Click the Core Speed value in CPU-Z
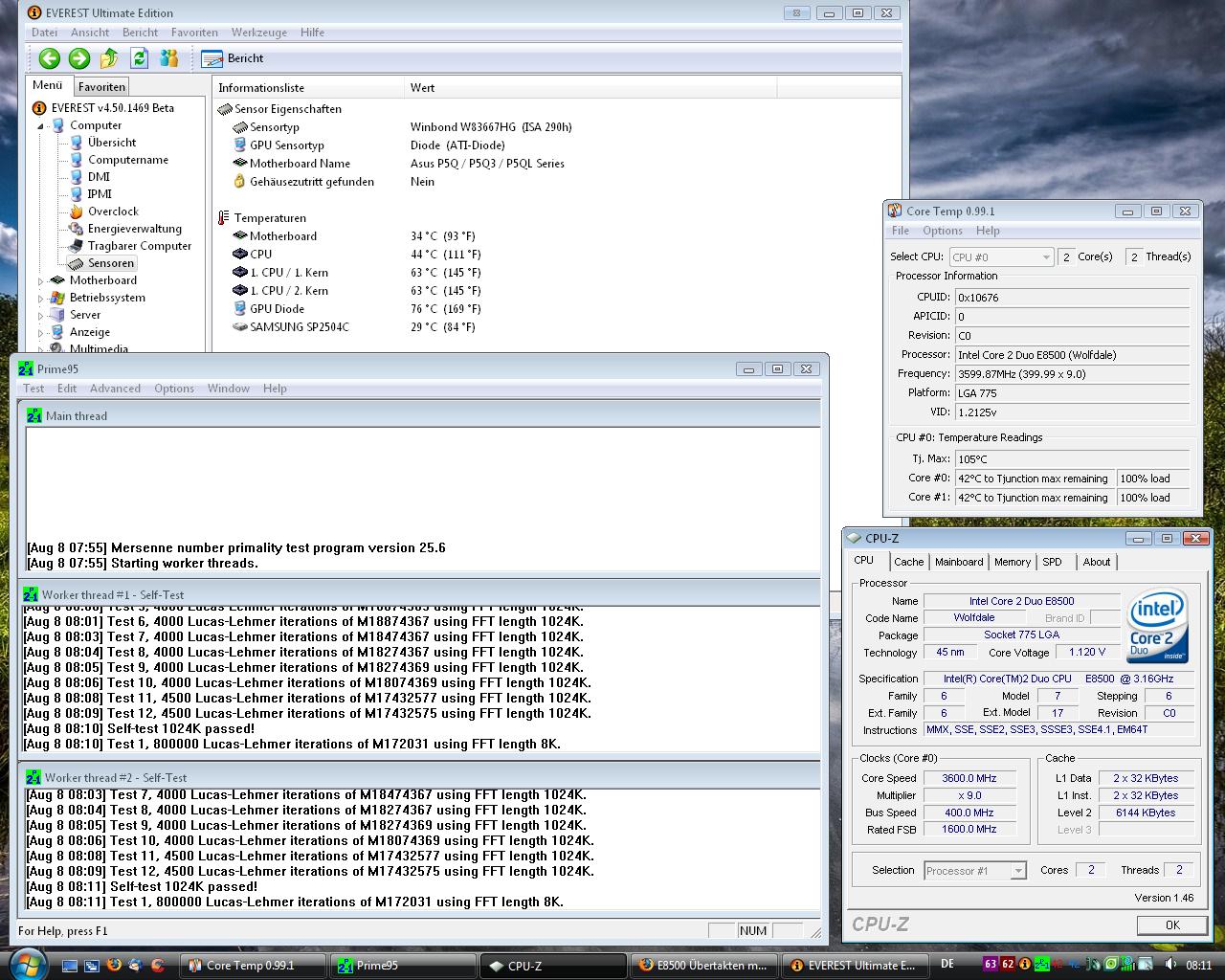The image size is (1225, 980). [969, 779]
